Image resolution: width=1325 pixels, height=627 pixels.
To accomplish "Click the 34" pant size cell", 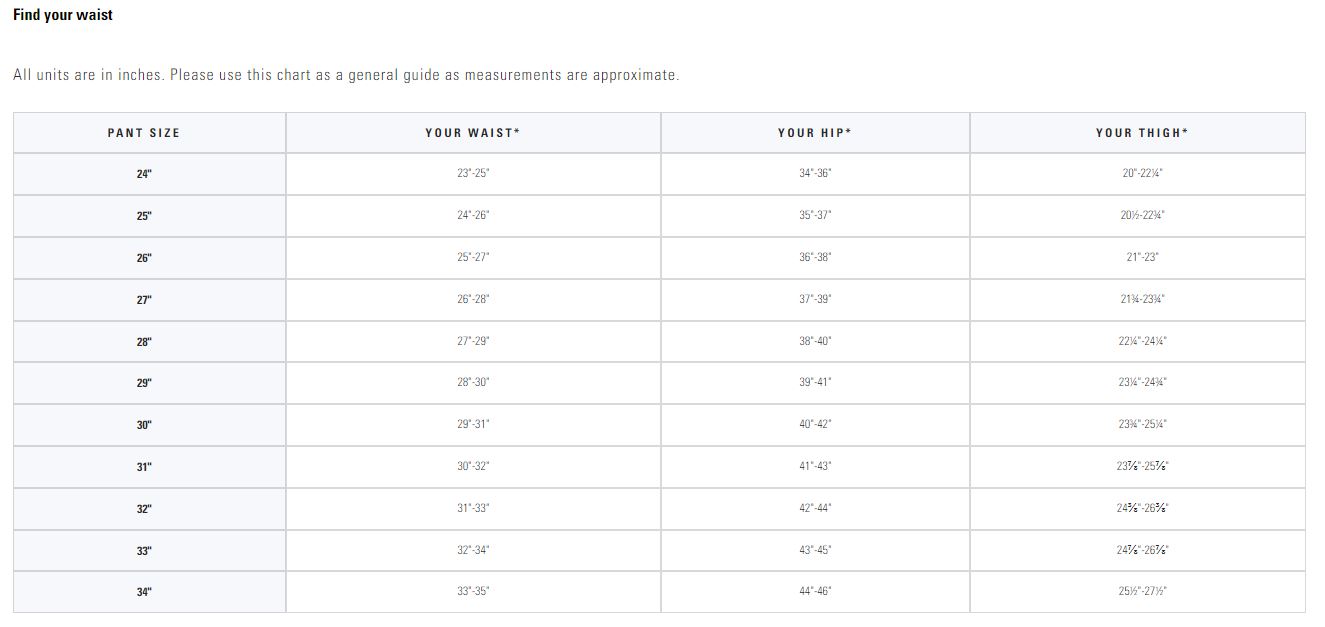I will click(x=144, y=592).
